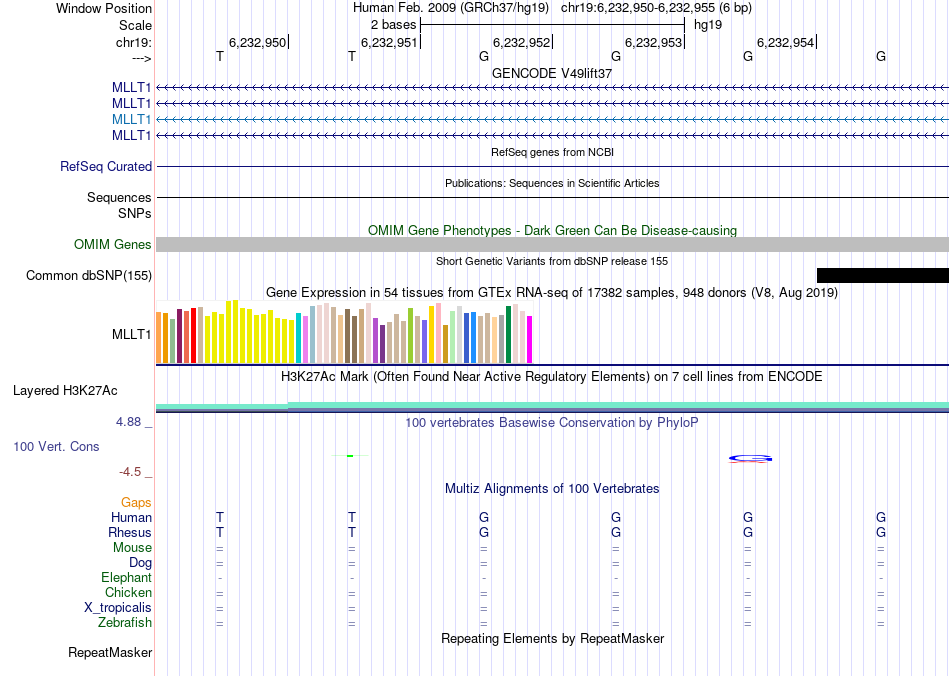Viewport: 950px width, 676px height.
Task: Select the Scale track label
Action: (x=135, y=25)
